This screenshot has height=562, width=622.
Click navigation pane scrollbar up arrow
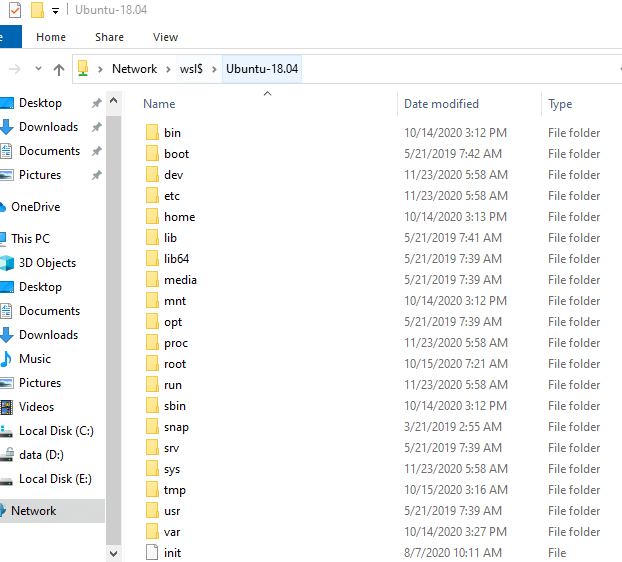pos(113,100)
